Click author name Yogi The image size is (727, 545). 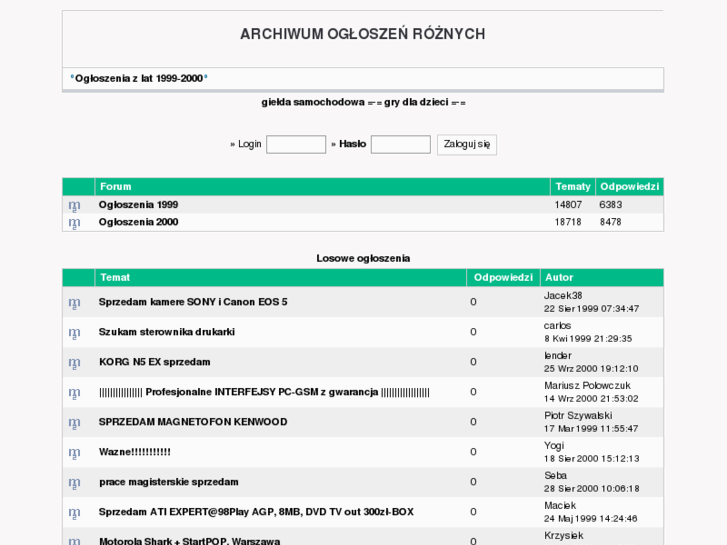pos(554,445)
